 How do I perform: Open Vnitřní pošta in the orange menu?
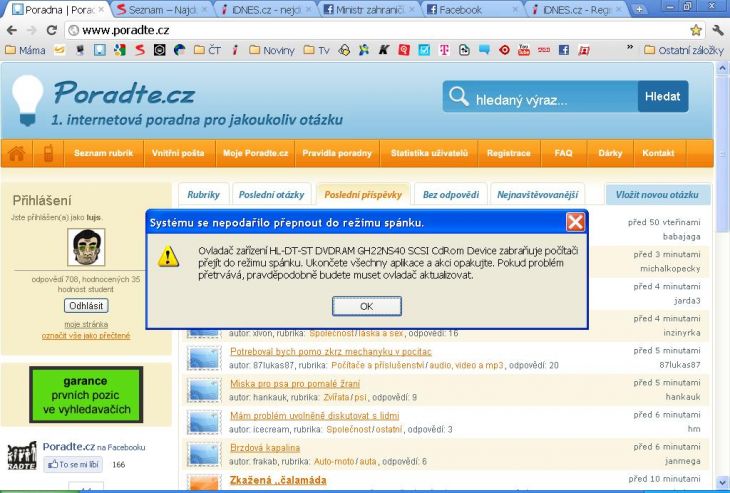178,153
